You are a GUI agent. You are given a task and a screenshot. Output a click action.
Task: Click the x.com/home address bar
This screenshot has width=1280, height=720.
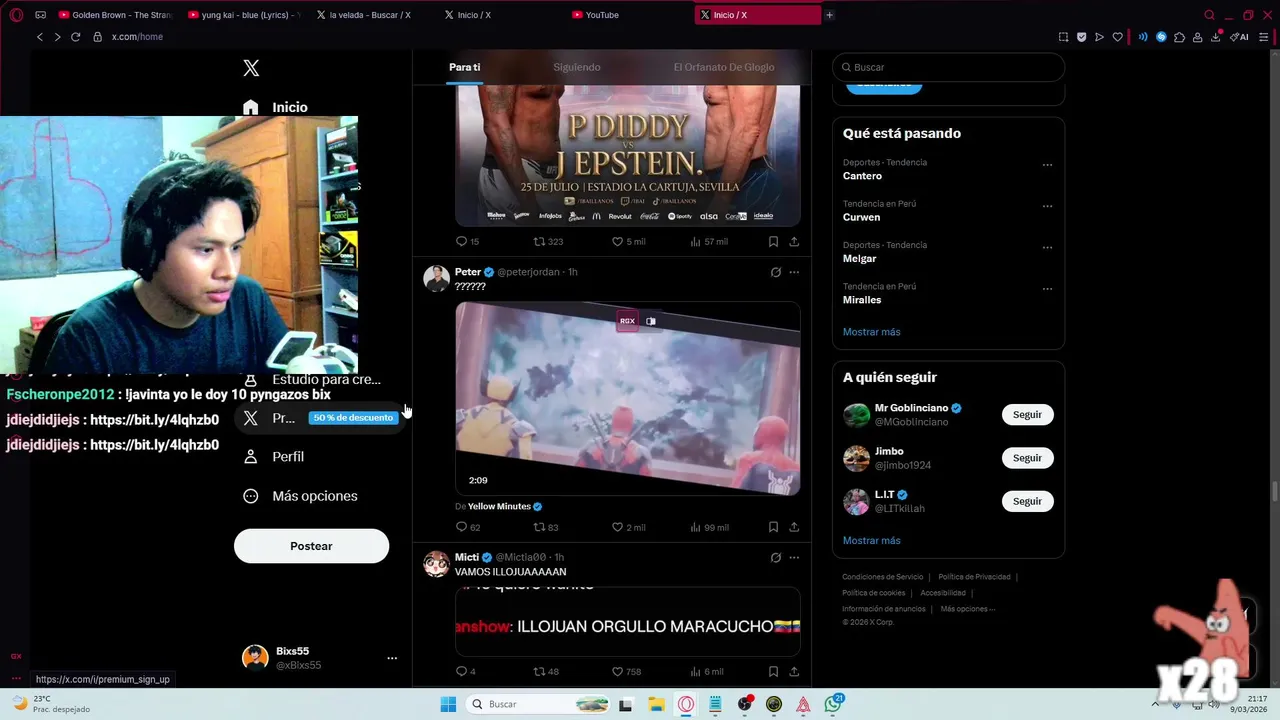tap(137, 37)
